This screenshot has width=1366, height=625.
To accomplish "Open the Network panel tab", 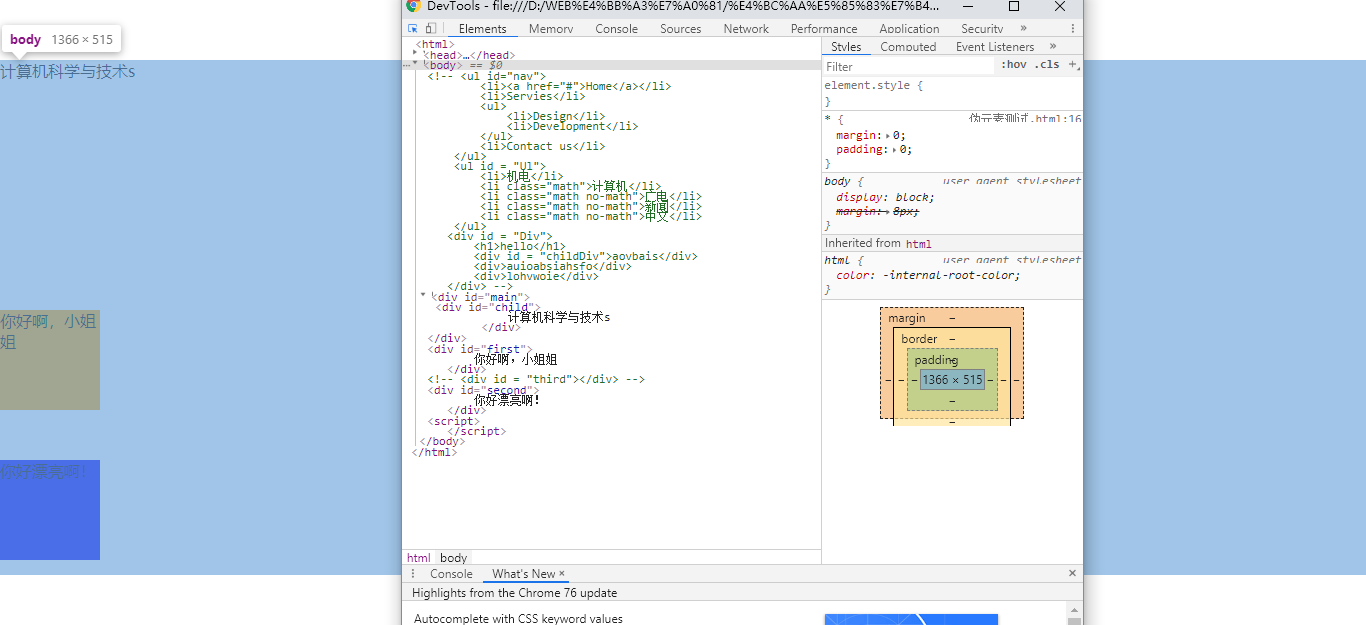I will click(746, 28).
